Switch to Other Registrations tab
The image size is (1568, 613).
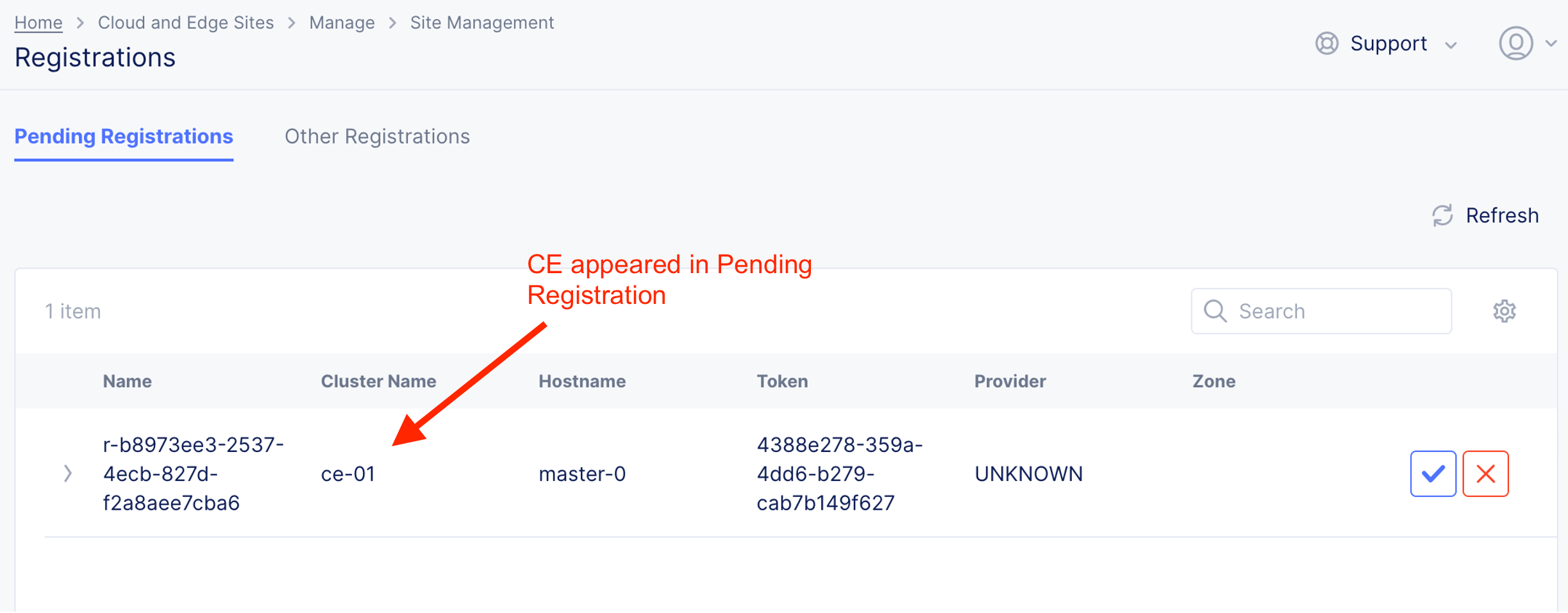tap(377, 137)
